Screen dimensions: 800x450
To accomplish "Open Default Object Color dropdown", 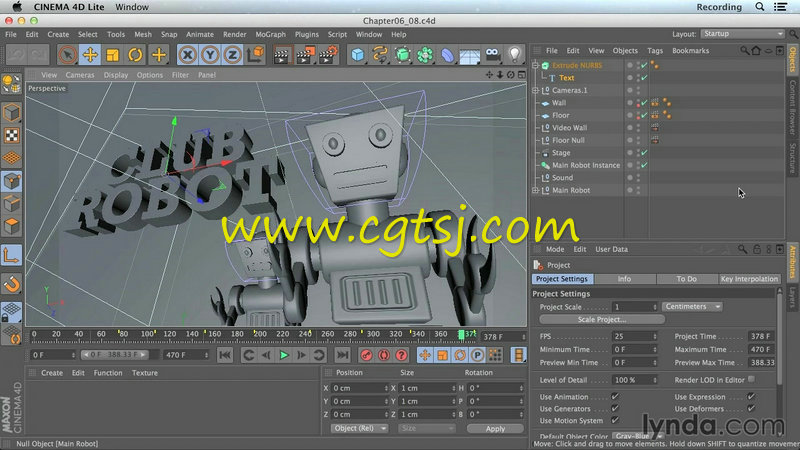I will 638,436.
